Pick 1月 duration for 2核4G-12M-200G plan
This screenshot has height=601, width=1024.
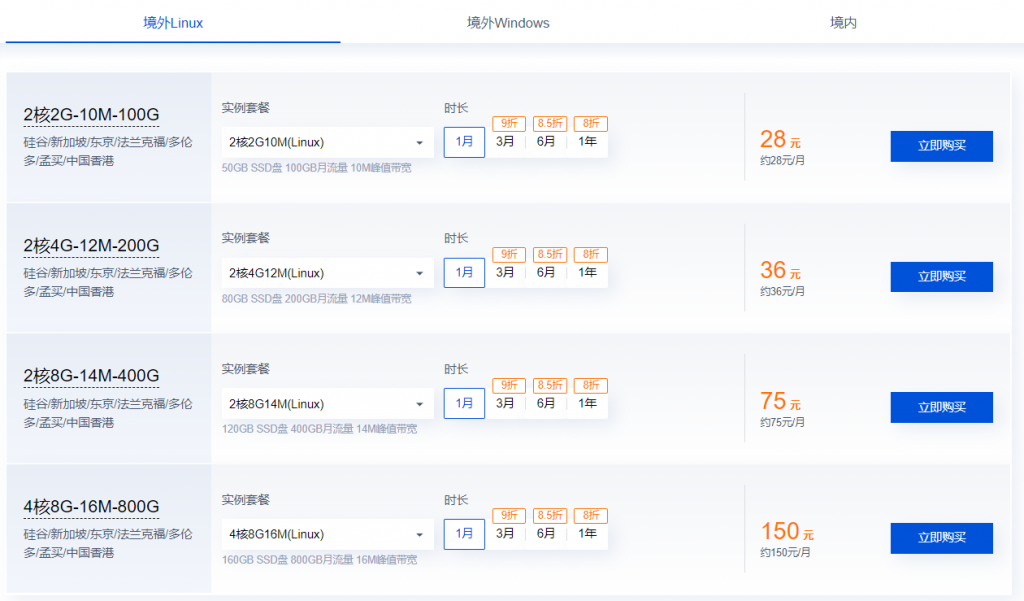point(464,272)
